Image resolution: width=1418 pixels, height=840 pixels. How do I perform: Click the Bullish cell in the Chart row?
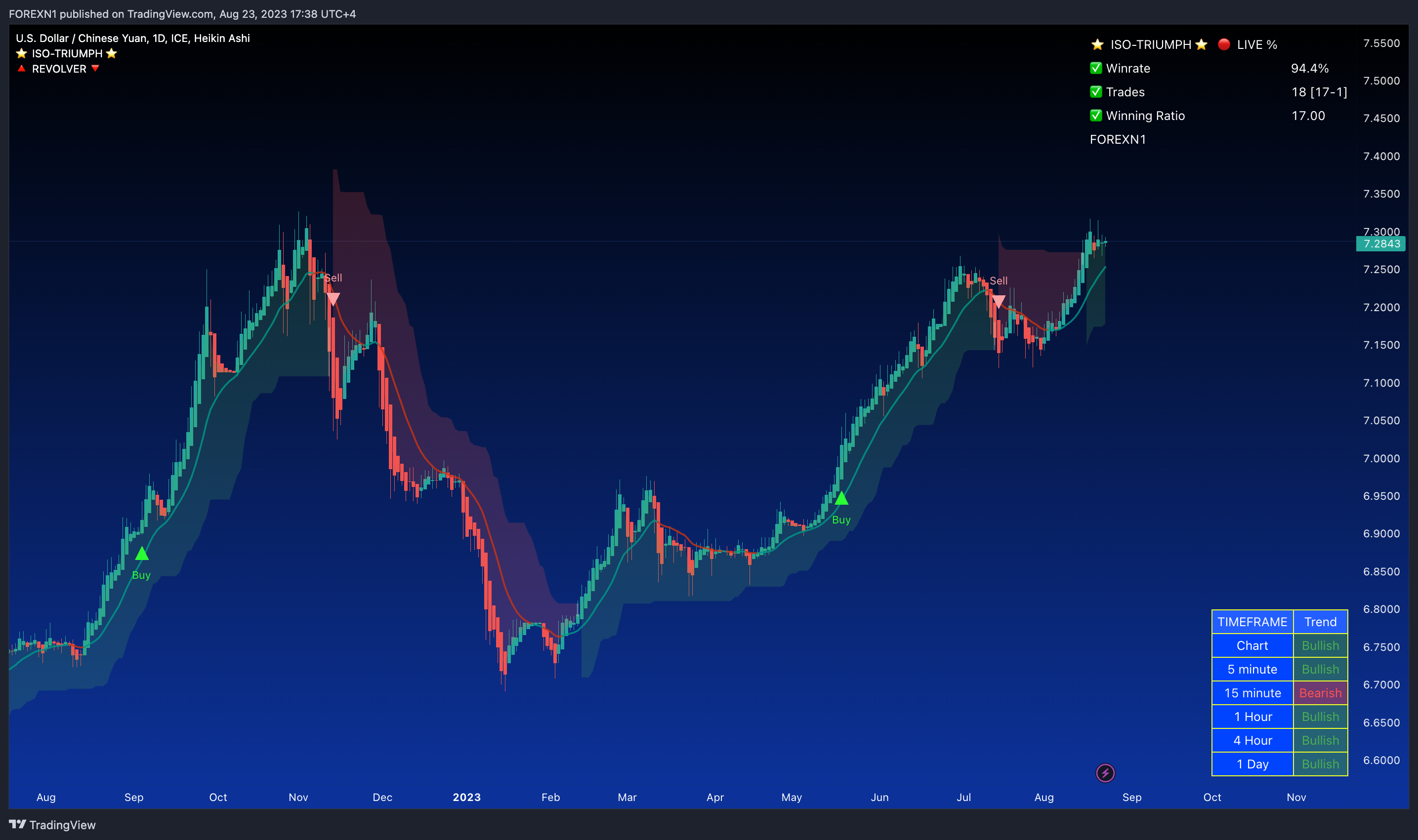tap(1320, 645)
